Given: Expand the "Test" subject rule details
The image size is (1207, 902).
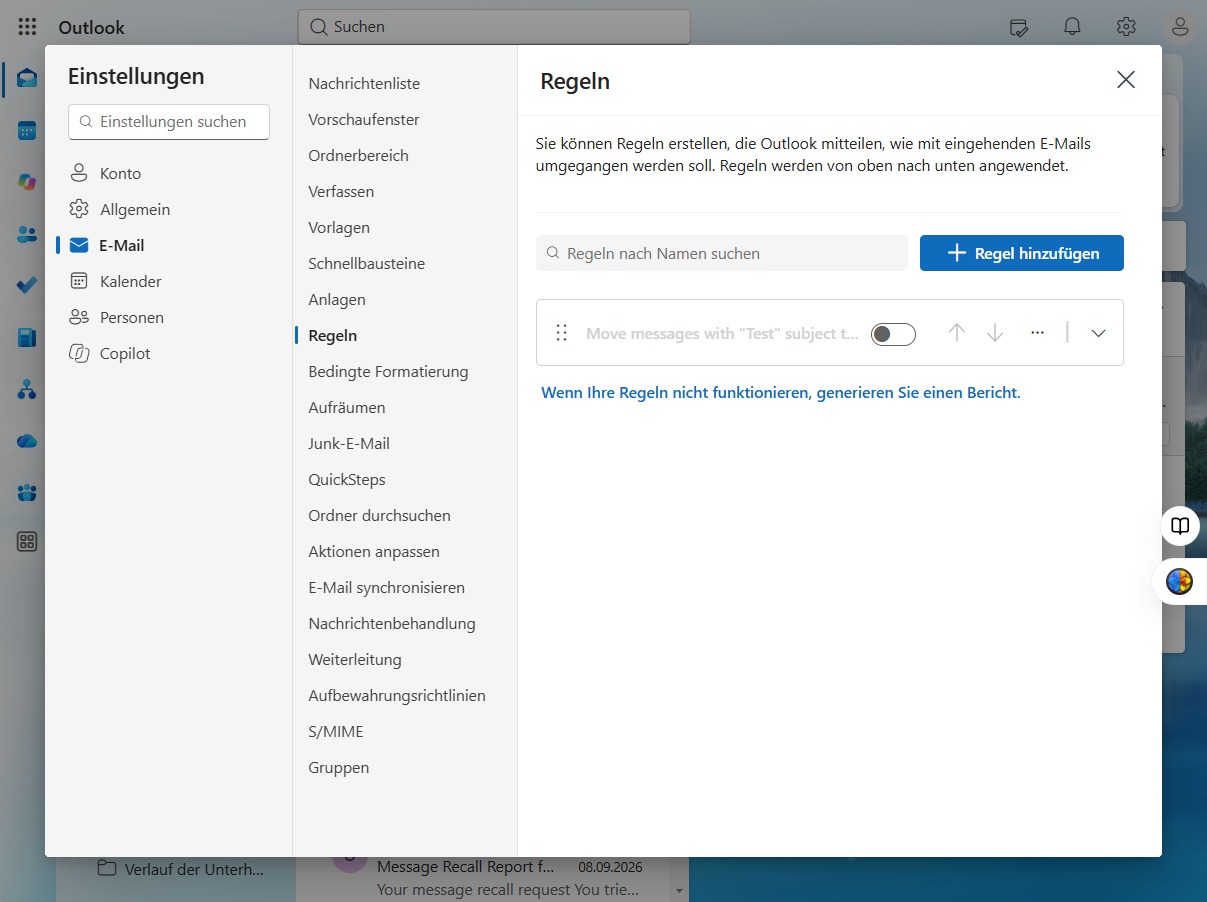Looking at the screenshot, I should [x=1098, y=333].
